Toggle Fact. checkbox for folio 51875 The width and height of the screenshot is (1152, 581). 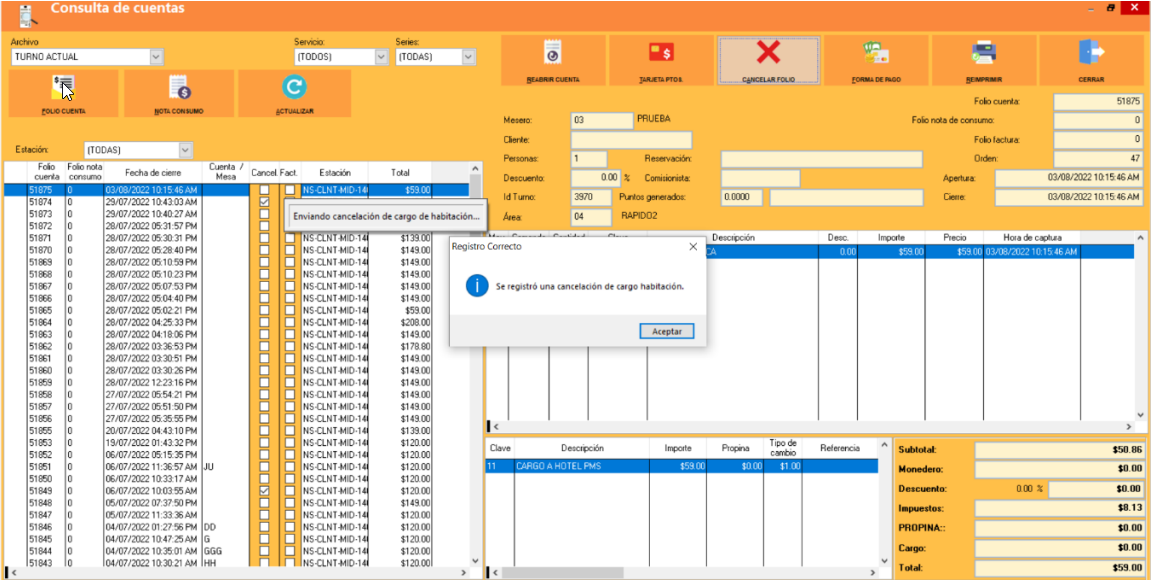[x=290, y=190]
